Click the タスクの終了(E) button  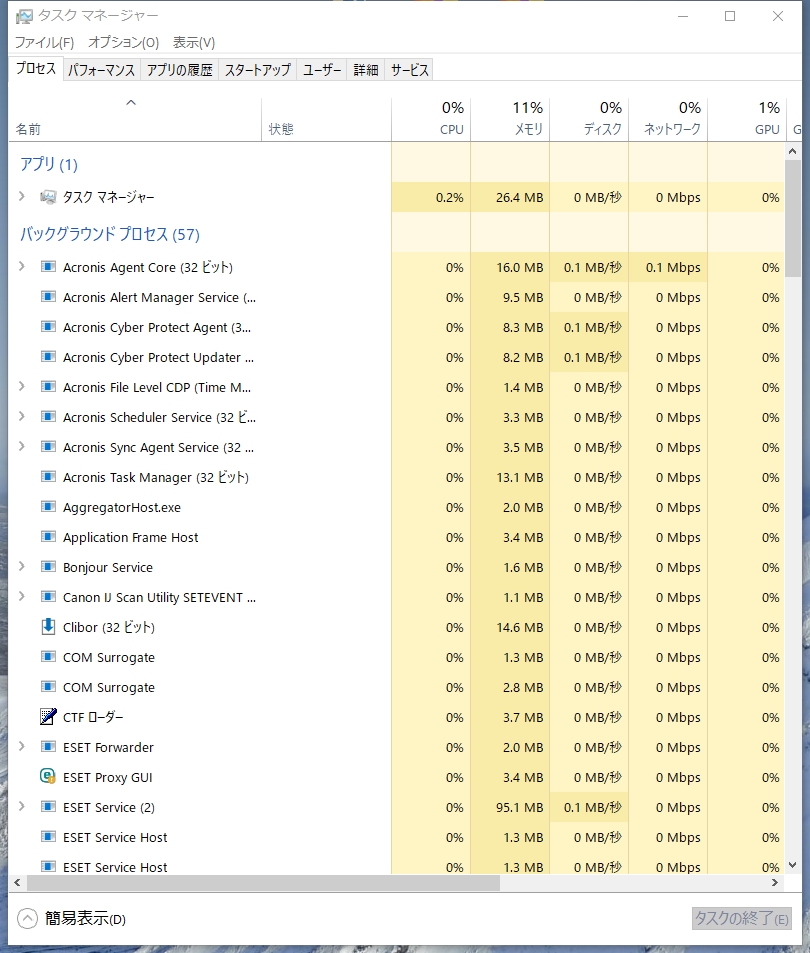741,918
